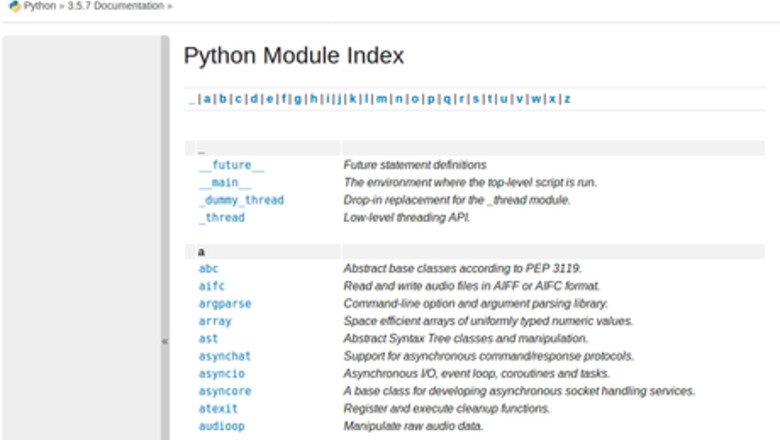
Task: Open the Python breadcrumb link
Action: (39, 6)
